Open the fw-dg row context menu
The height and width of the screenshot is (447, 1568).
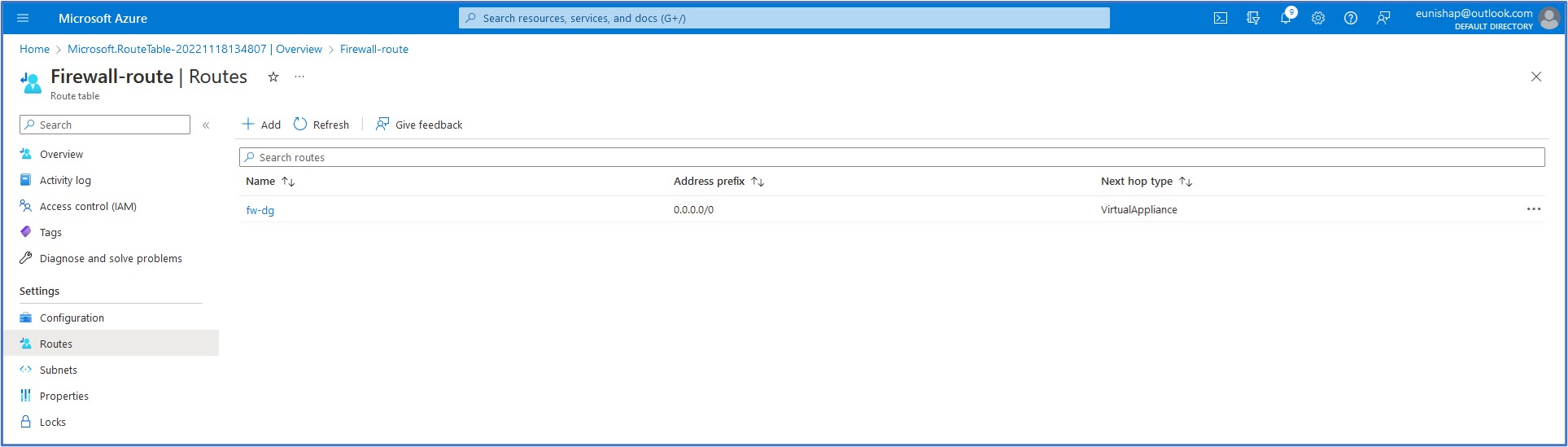(x=1533, y=209)
